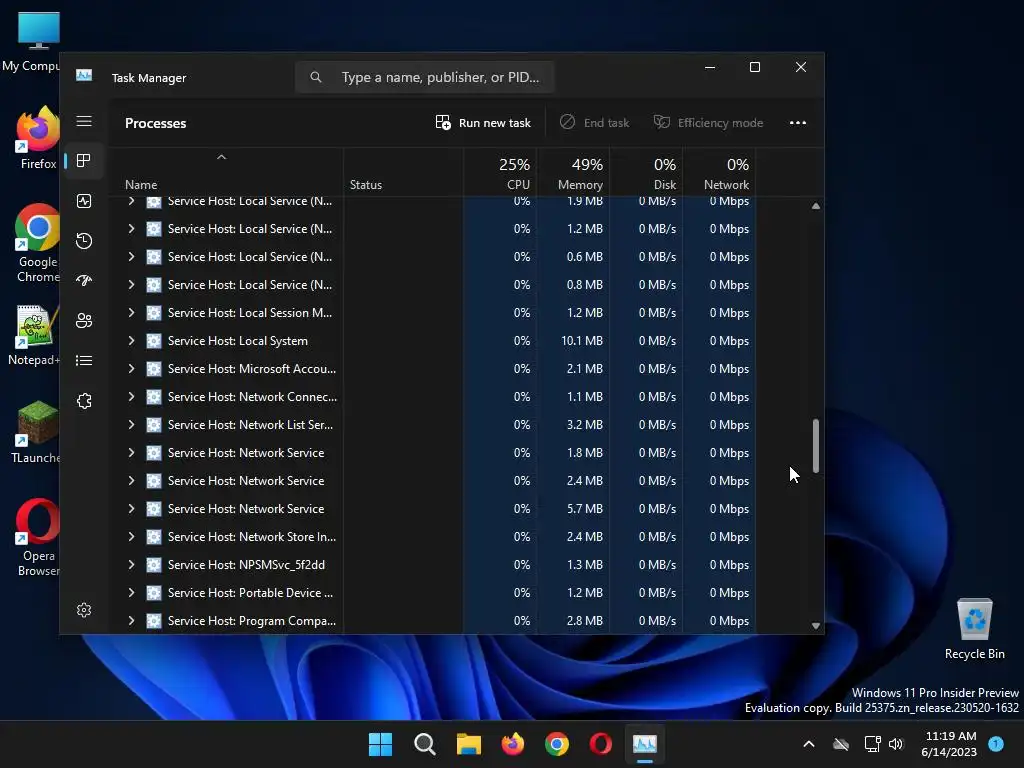
Task: Select Recycle Bin desktop icon
Action: (974, 629)
